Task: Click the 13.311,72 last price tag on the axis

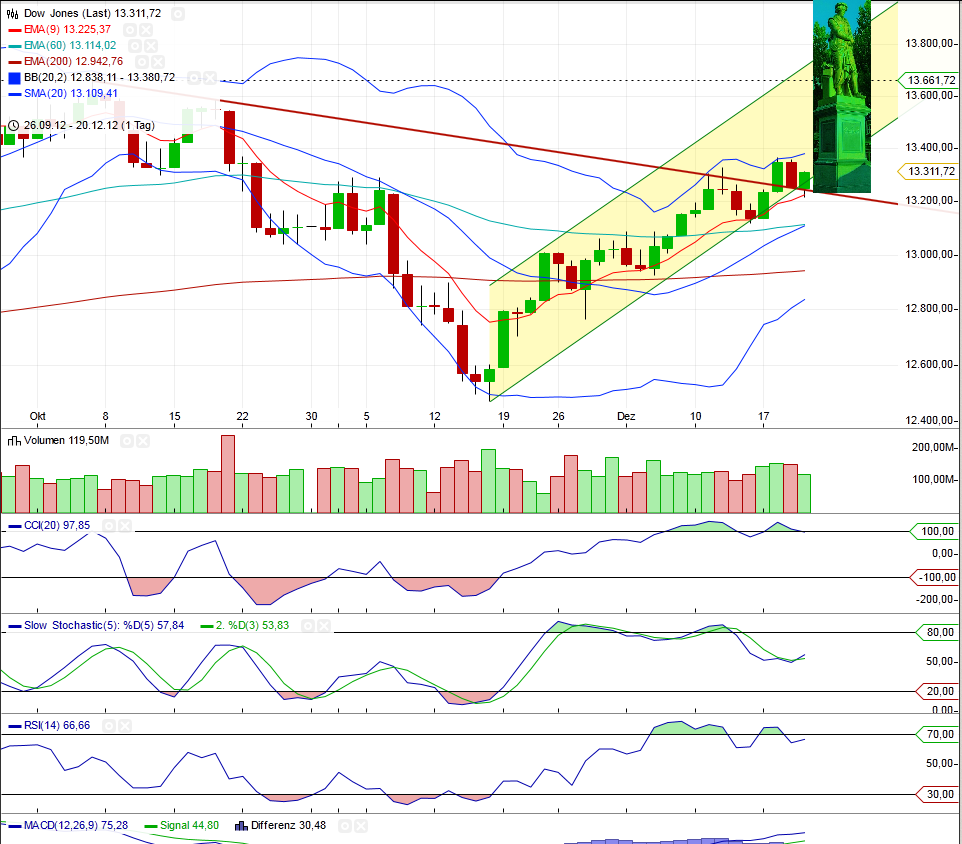Action: pyautogui.click(x=928, y=172)
